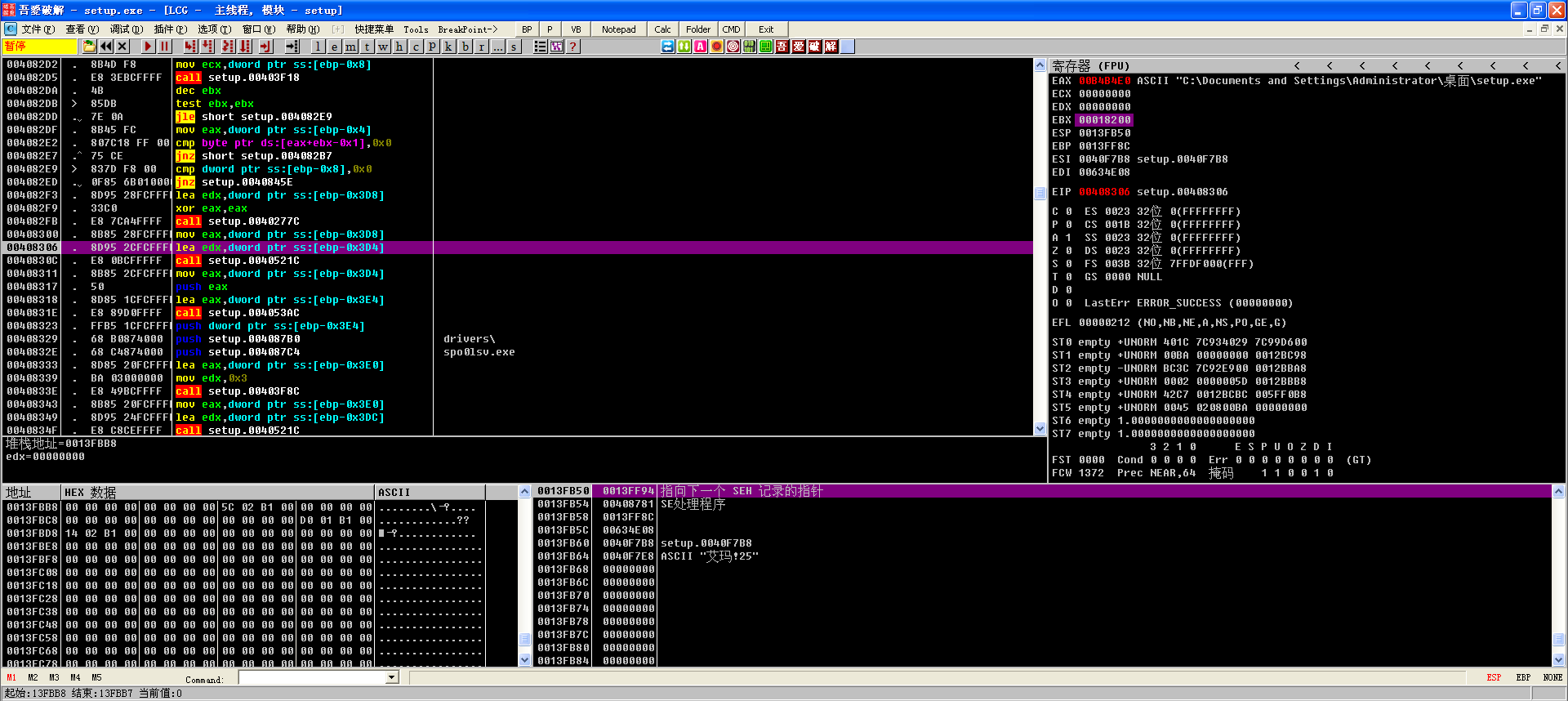The height and width of the screenshot is (701, 1568).
Task: Open the memory map 'm' window button
Action: 350,47
